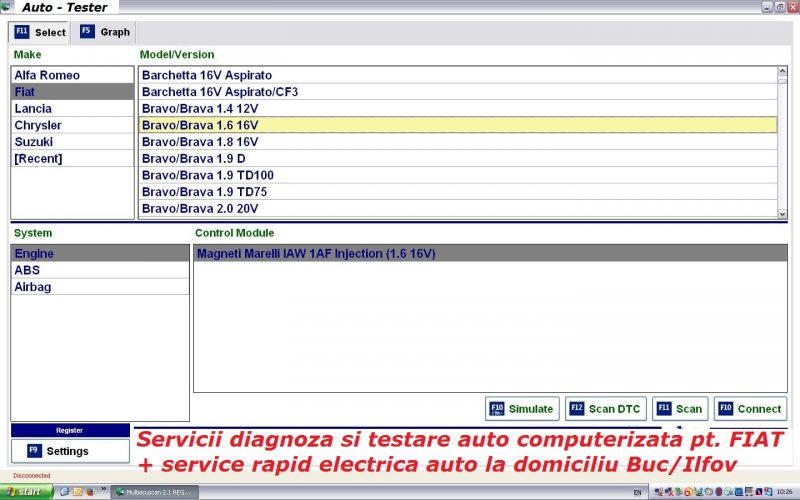Viewport: 800px width, 500px height.
Task: Click the F12 icon on Scan DTC button
Action: coord(577,409)
